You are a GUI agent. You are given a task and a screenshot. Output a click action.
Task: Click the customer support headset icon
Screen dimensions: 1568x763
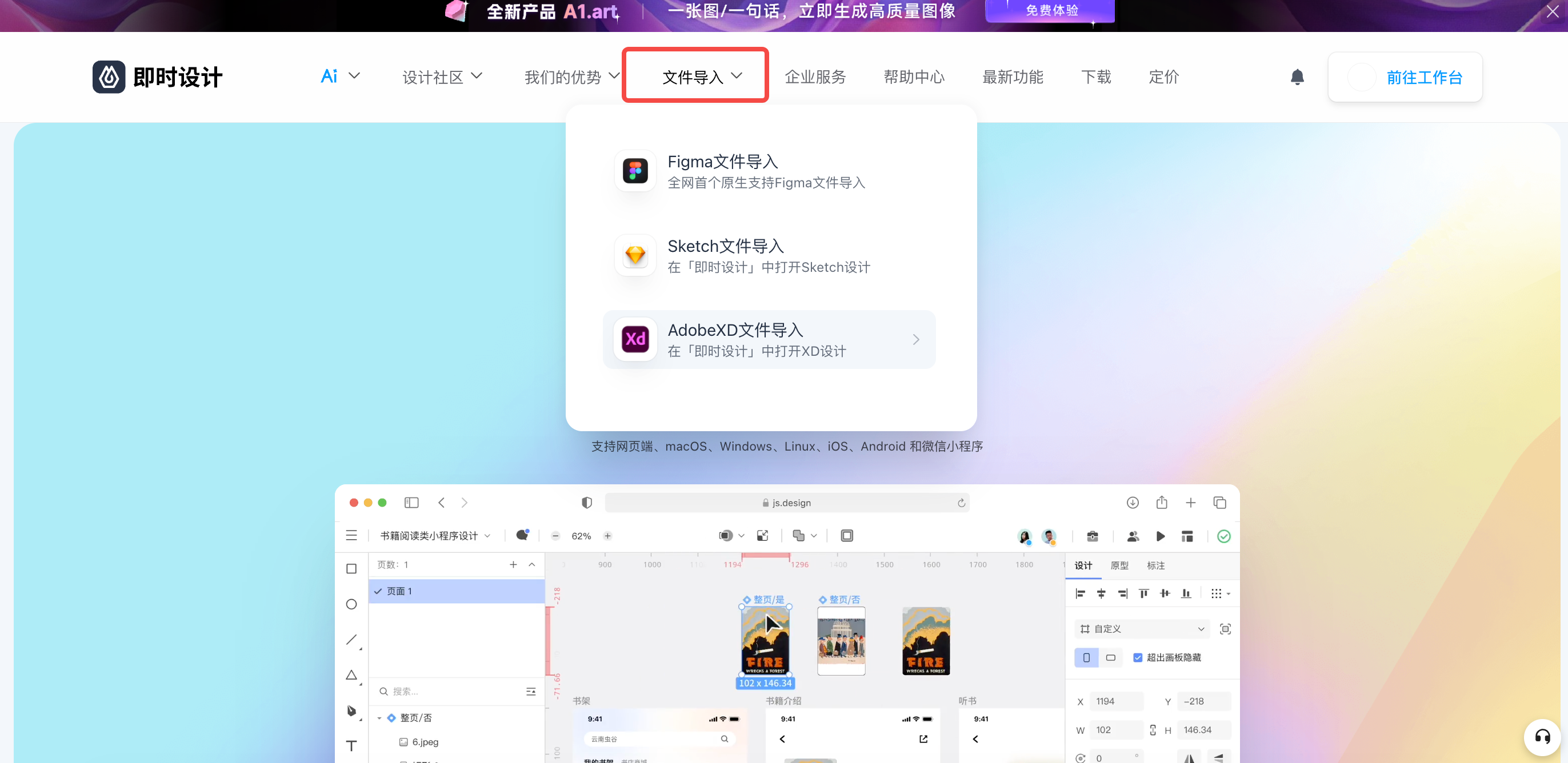[1542, 737]
